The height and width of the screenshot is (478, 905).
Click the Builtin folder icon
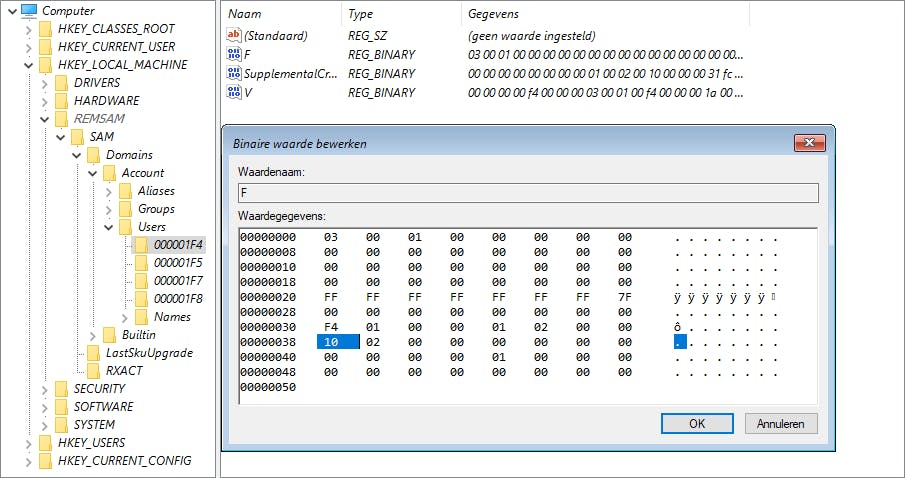coord(110,335)
